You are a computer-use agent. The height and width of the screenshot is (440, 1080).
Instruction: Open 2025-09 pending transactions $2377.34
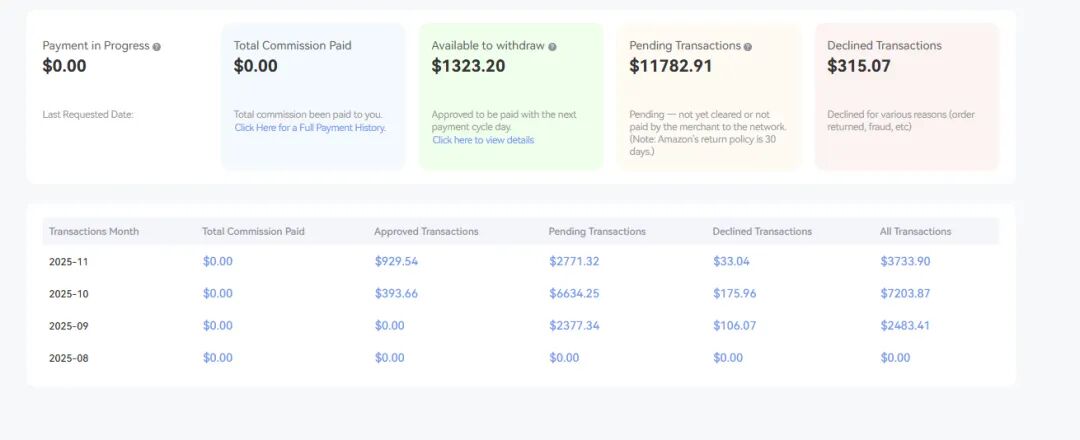573,325
